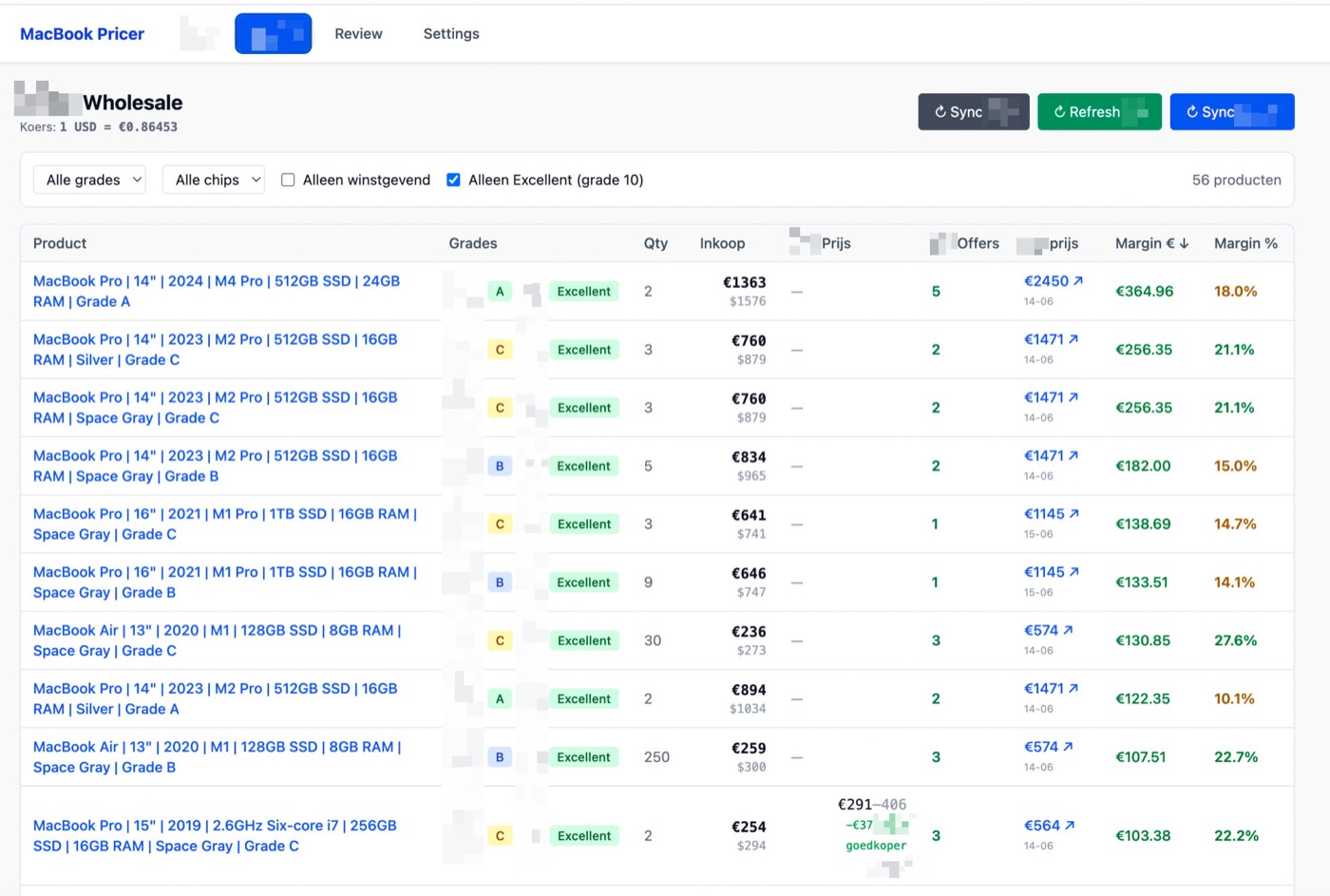Viewport: 1330px width, 896px height.
Task: Click the Koers exchange rate text
Action: click(99, 126)
